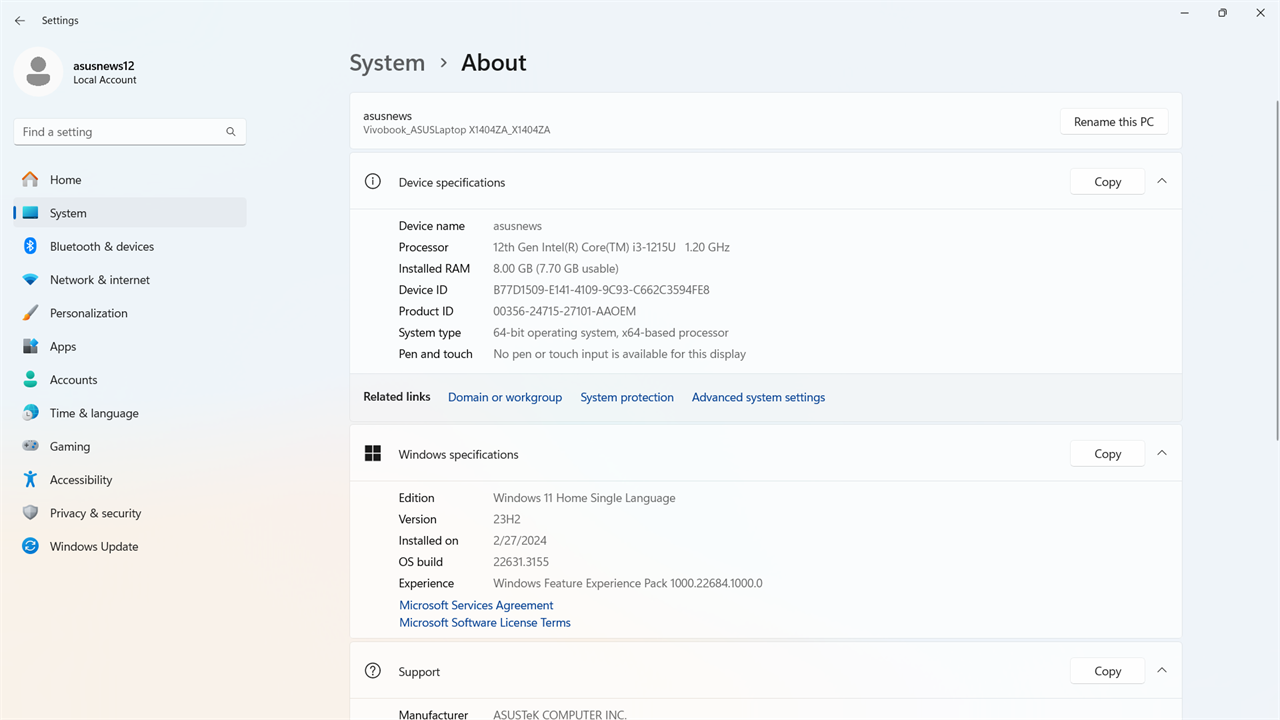Open Time & language settings
Image resolution: width=1280 pixels, height=720 pixels.
pos(130,413)
